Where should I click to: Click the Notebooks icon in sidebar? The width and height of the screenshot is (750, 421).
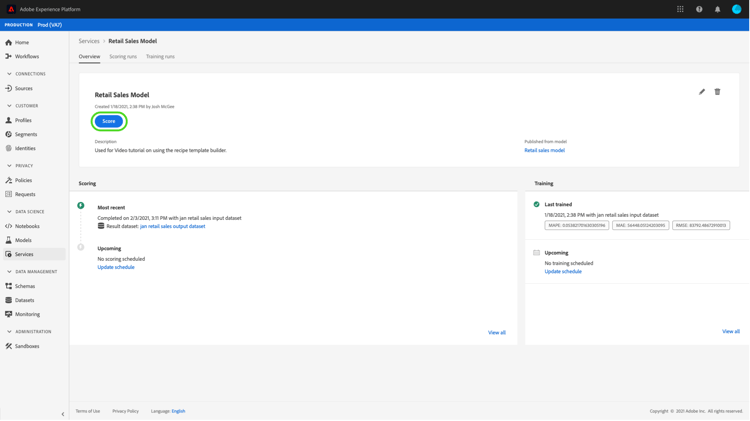[x=8, y=226]
